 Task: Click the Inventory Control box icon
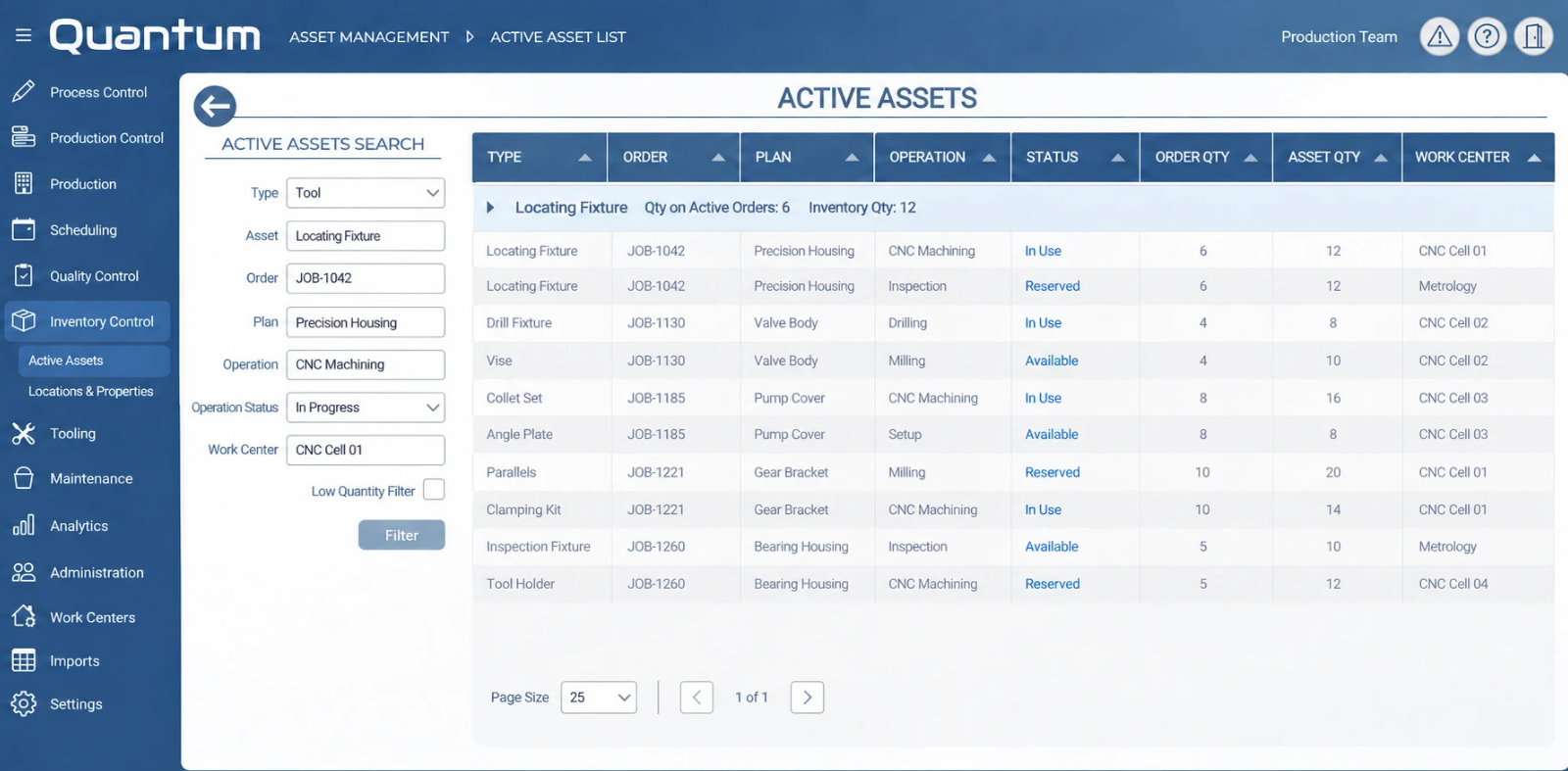point(24,320)
